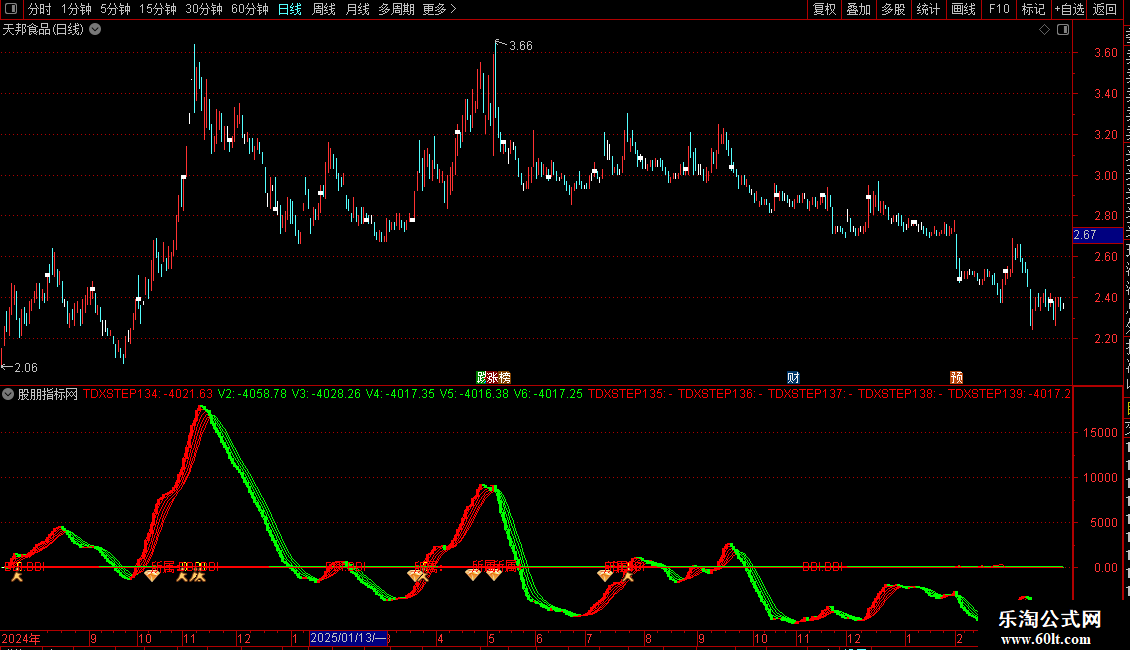This screenshot has width=1130, height=650.
Task: Open the 统计 statistics button
Action: coord(928,9)
